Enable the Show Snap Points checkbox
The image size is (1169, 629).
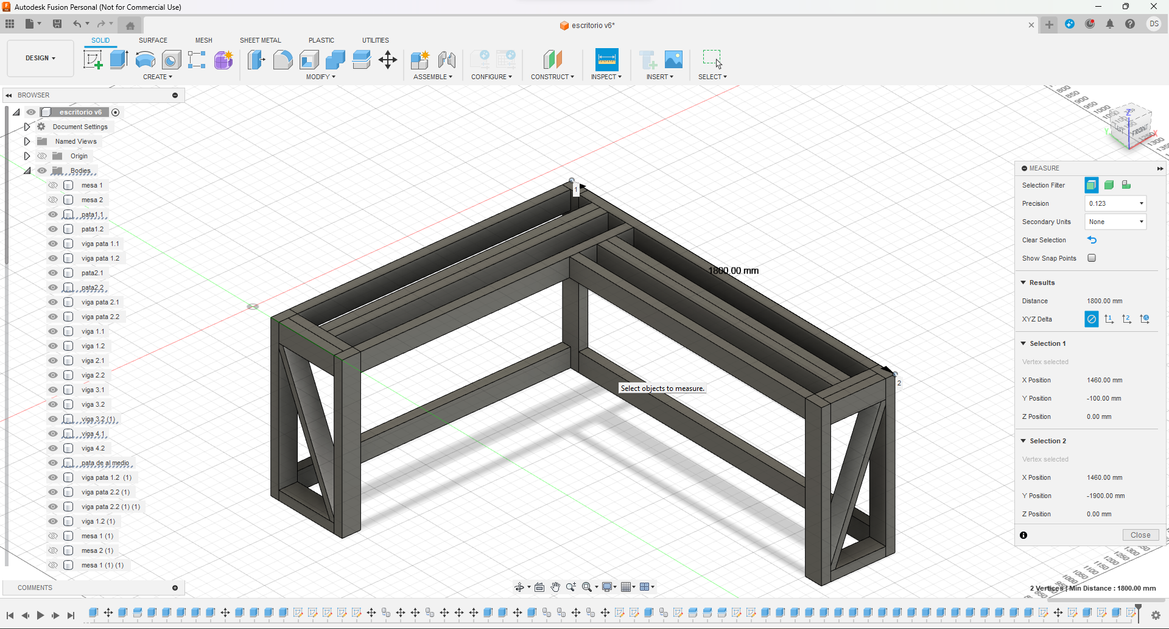coord(1092,258)
